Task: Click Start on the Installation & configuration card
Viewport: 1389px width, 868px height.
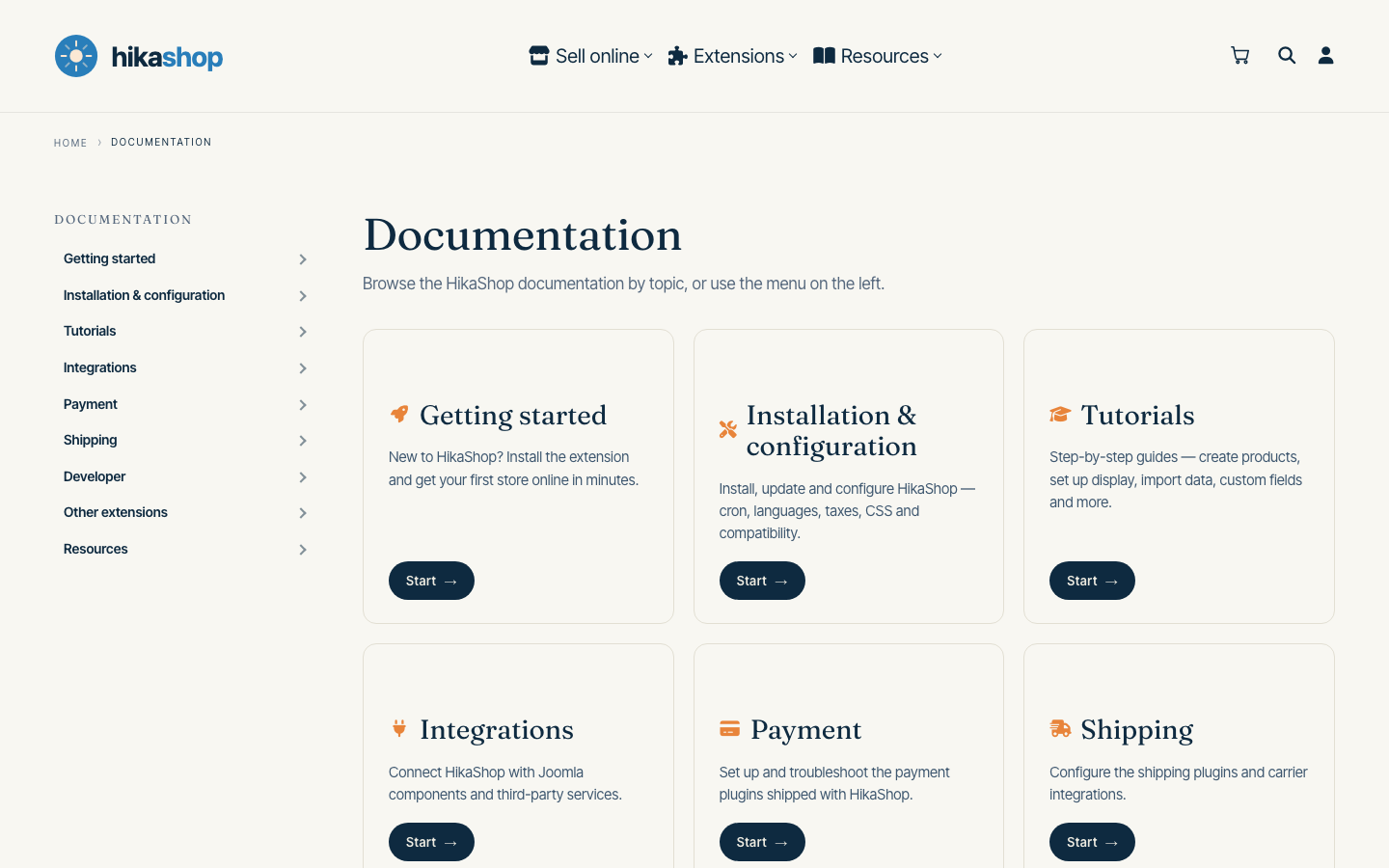Action: point(762,581)
